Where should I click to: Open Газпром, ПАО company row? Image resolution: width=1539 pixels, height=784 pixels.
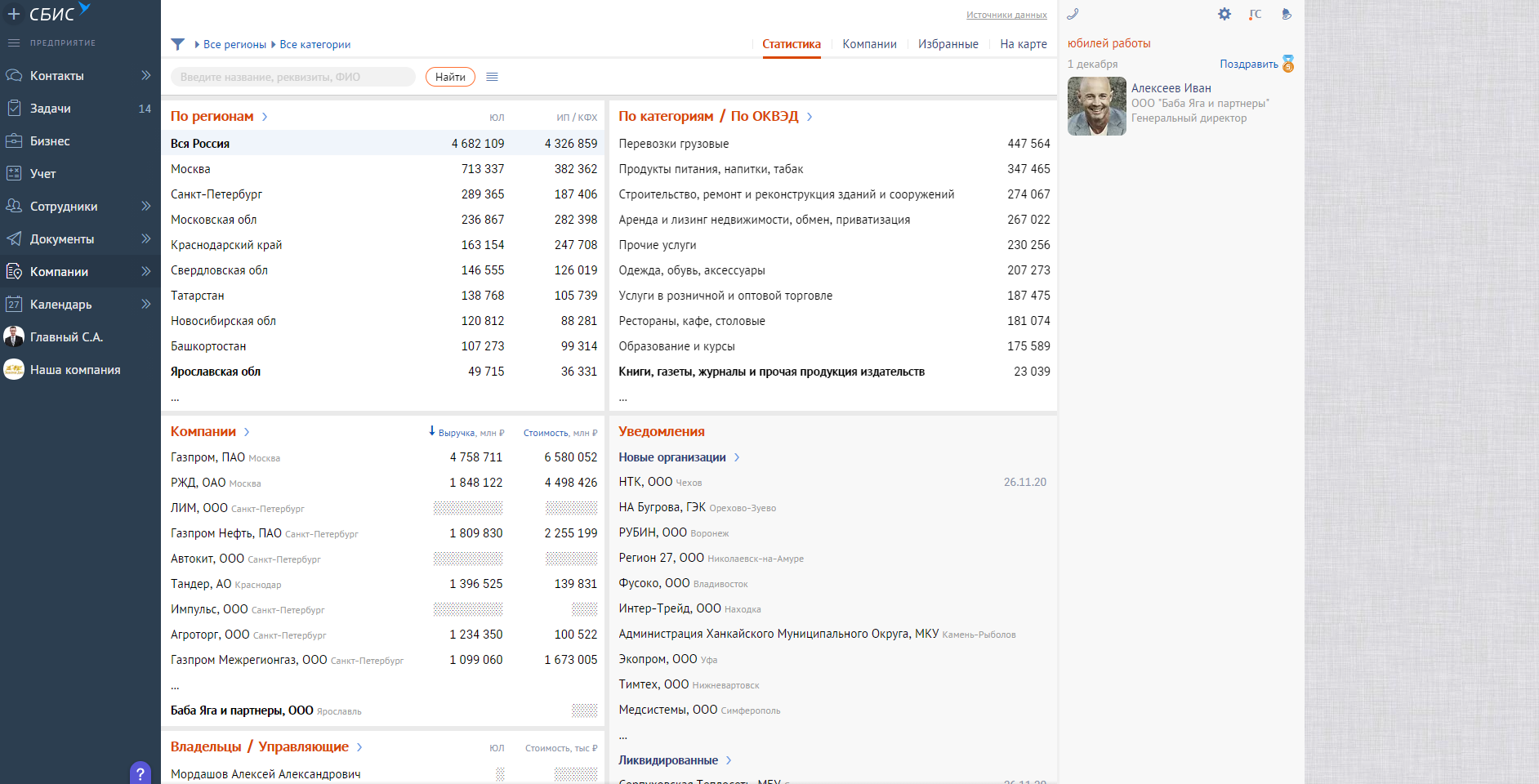click(x=383, y=457)
